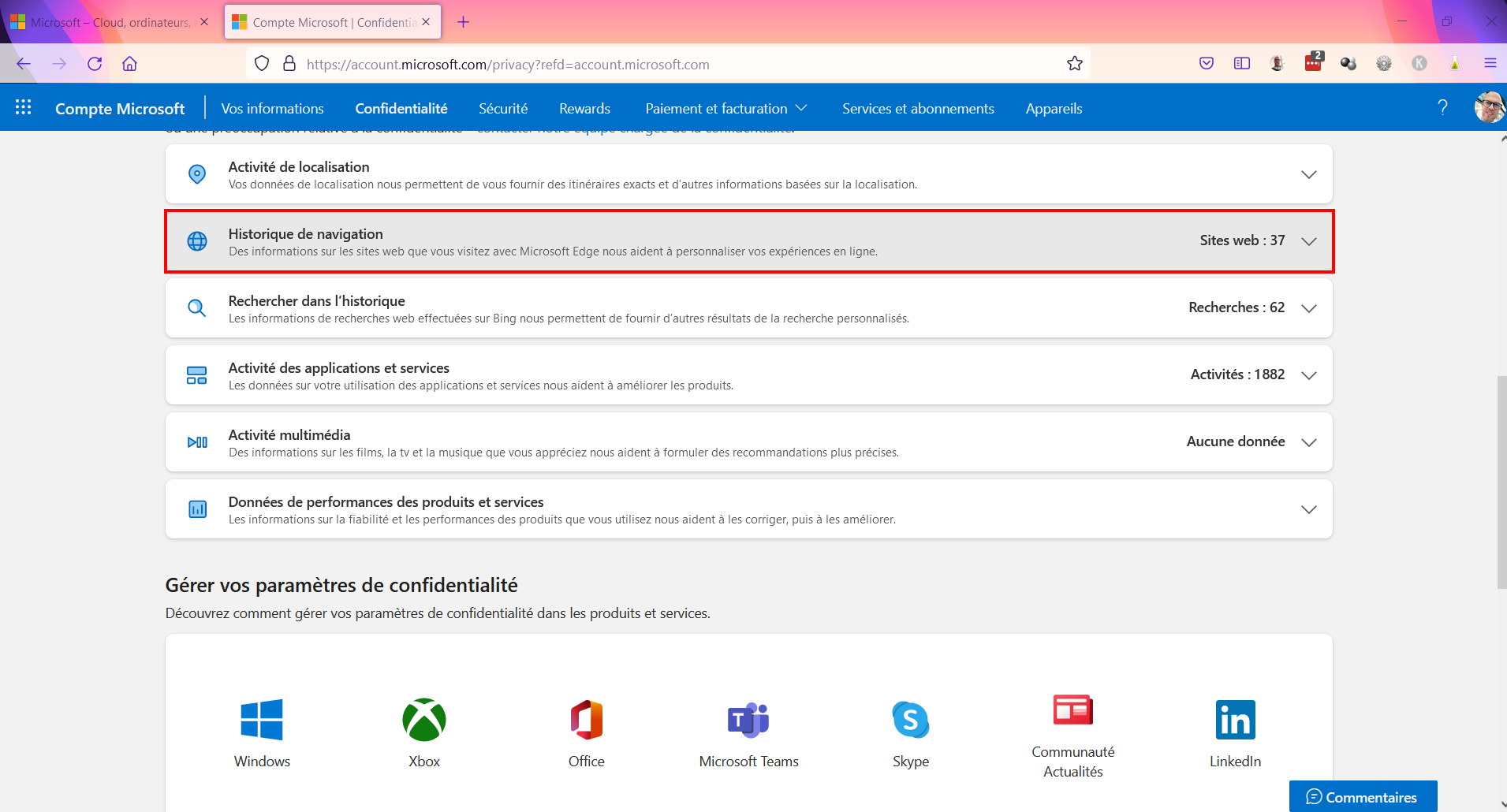
Task: Click the Activité de localisation pin icon
Action: click(x=197, y=174)
